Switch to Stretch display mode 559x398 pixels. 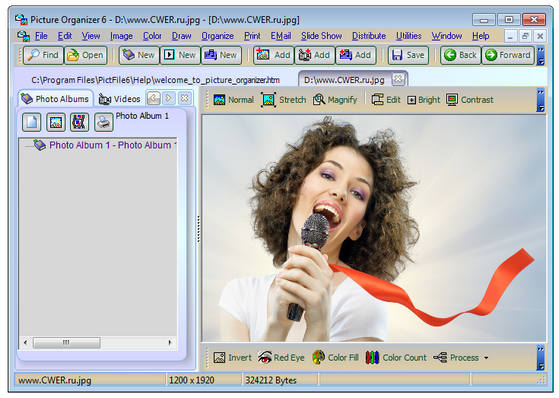coord(284,100)
